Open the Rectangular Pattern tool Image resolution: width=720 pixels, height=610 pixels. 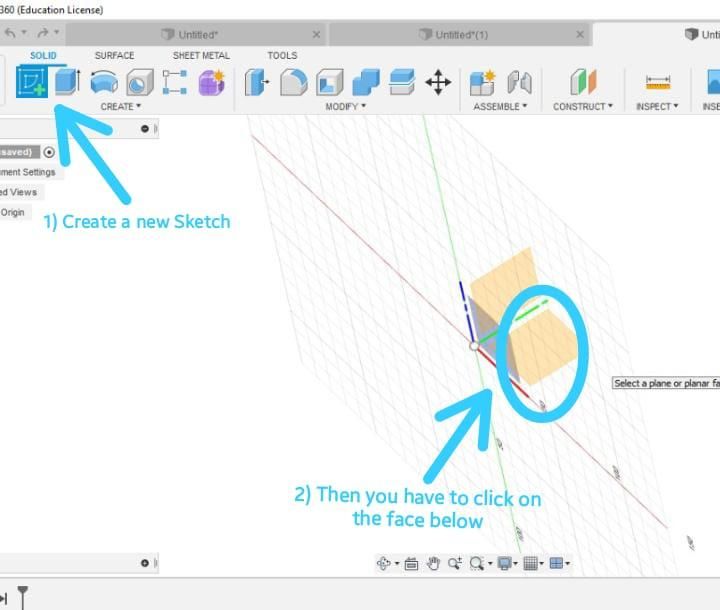click(174, 82)
